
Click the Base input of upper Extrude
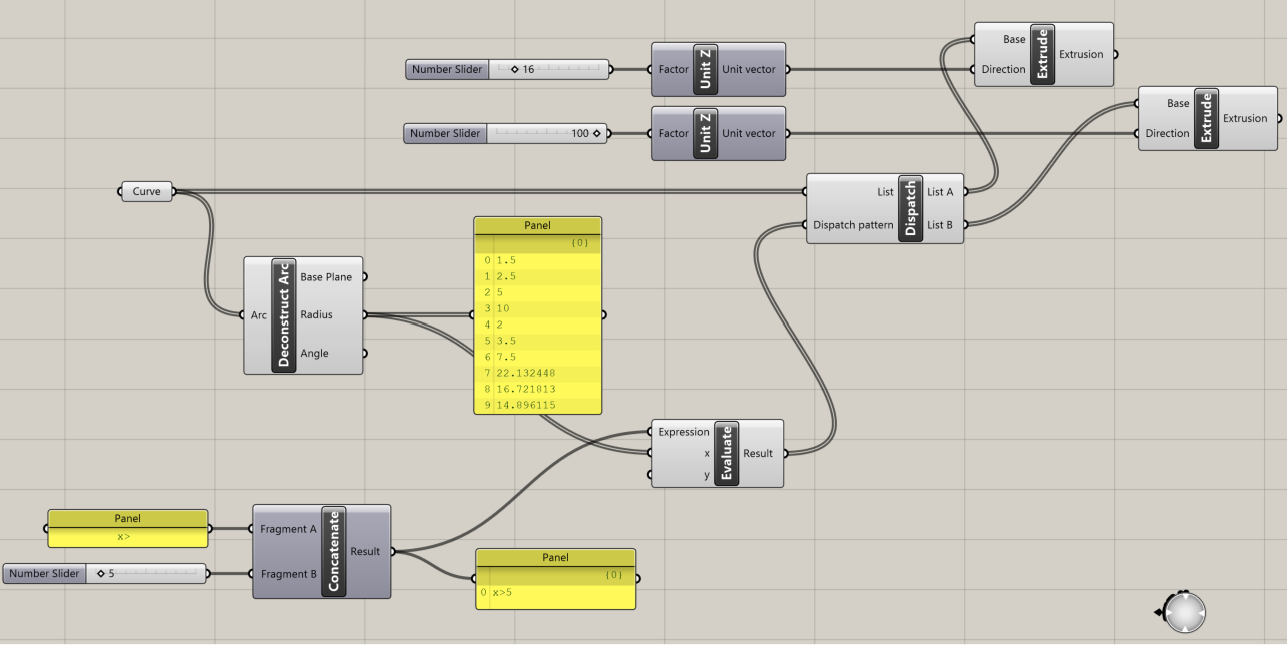1014,39
